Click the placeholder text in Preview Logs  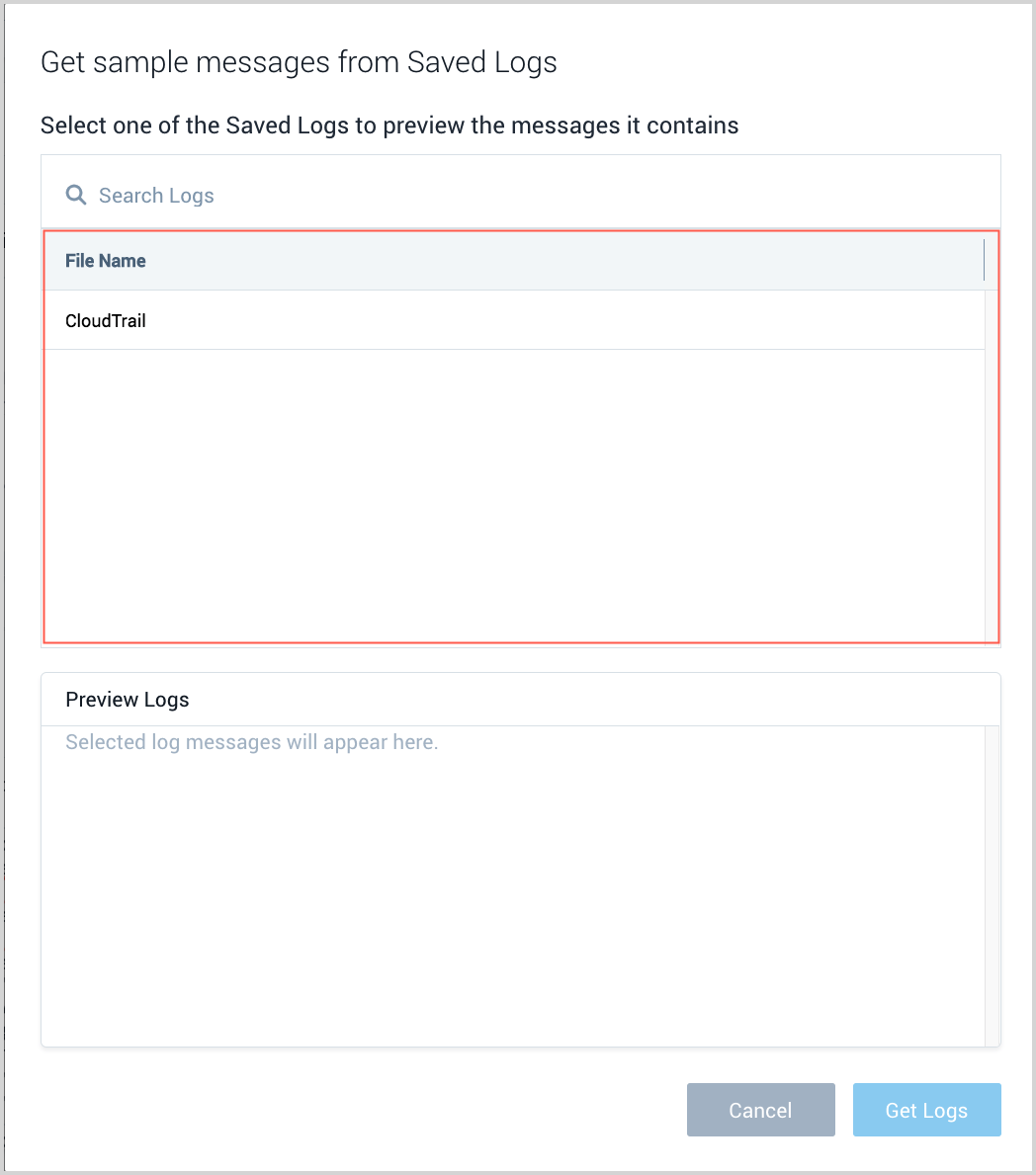251,741
